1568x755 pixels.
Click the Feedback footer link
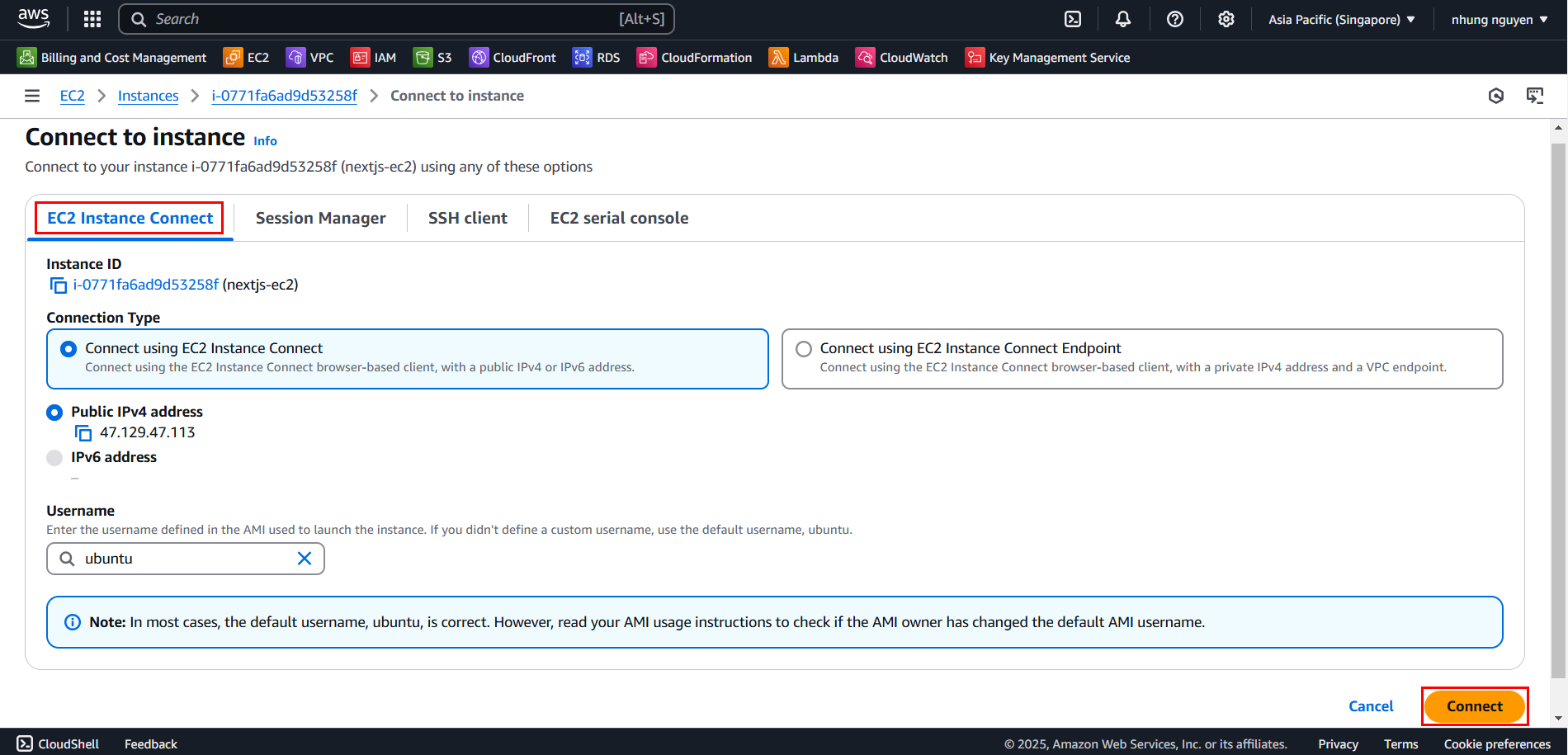click(x=151, y=744)
